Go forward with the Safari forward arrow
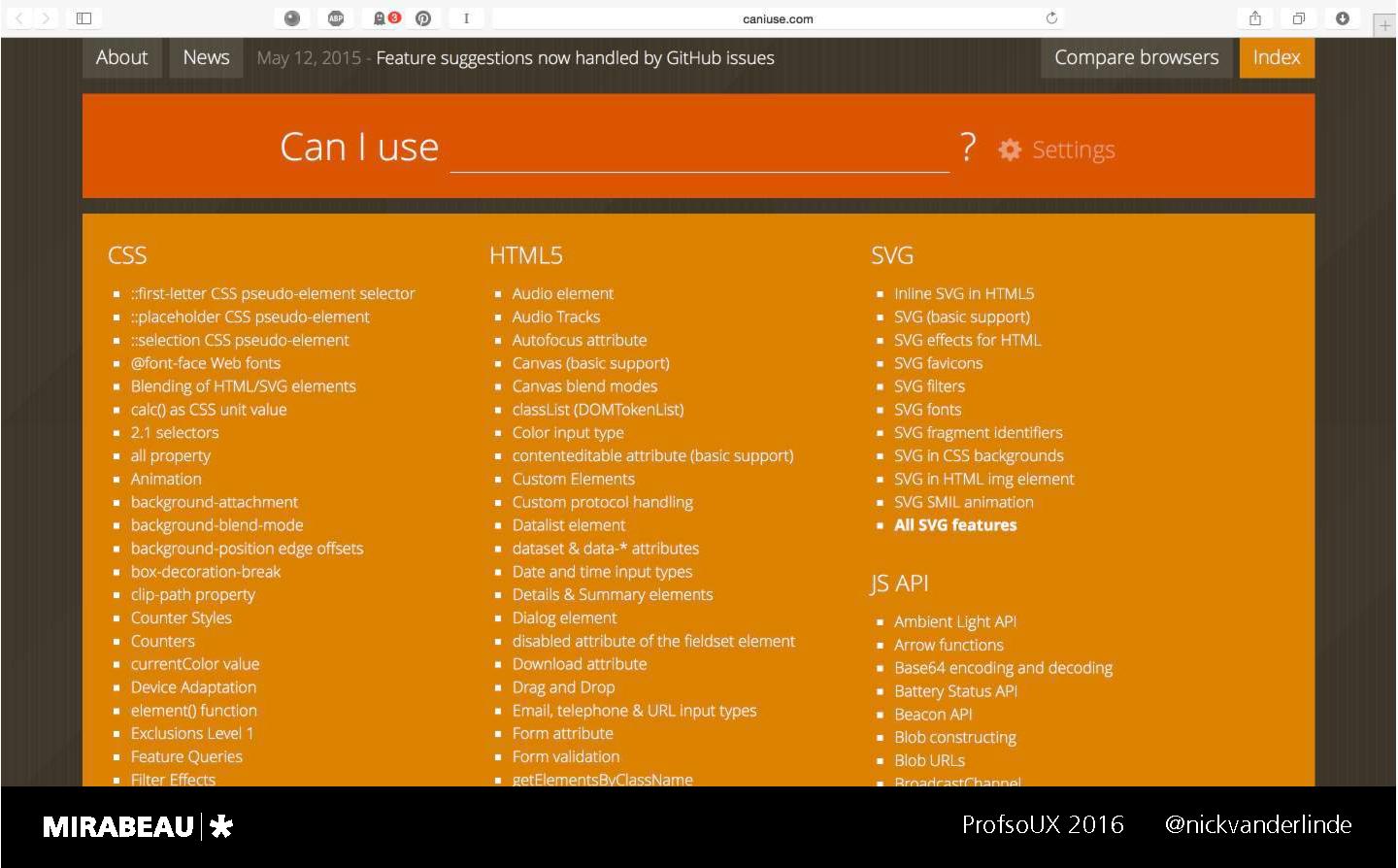Screen dimensions: 1398x868 pyautogui.click(x=45, y=18)
